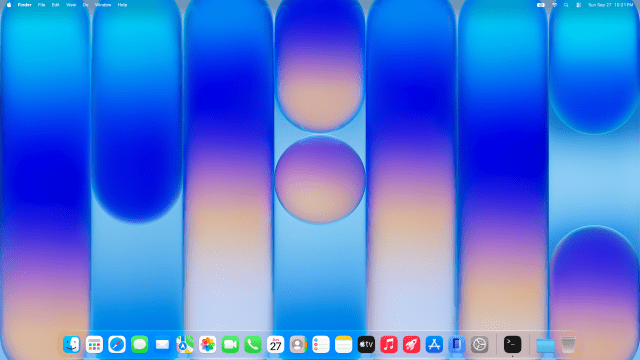Click the date and time clock

(x=611, y=5)
